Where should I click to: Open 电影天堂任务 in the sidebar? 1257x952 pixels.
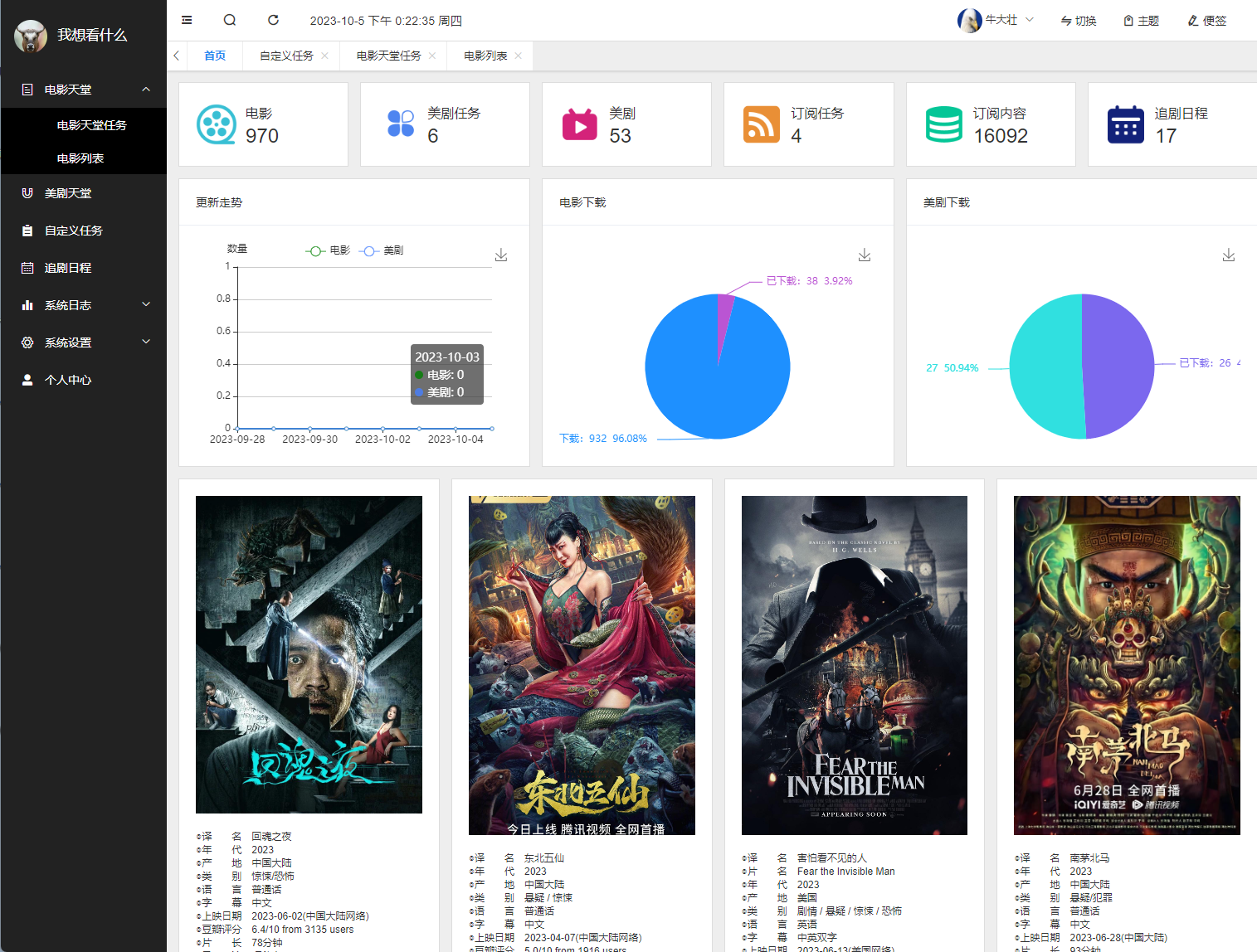(91, 125)
